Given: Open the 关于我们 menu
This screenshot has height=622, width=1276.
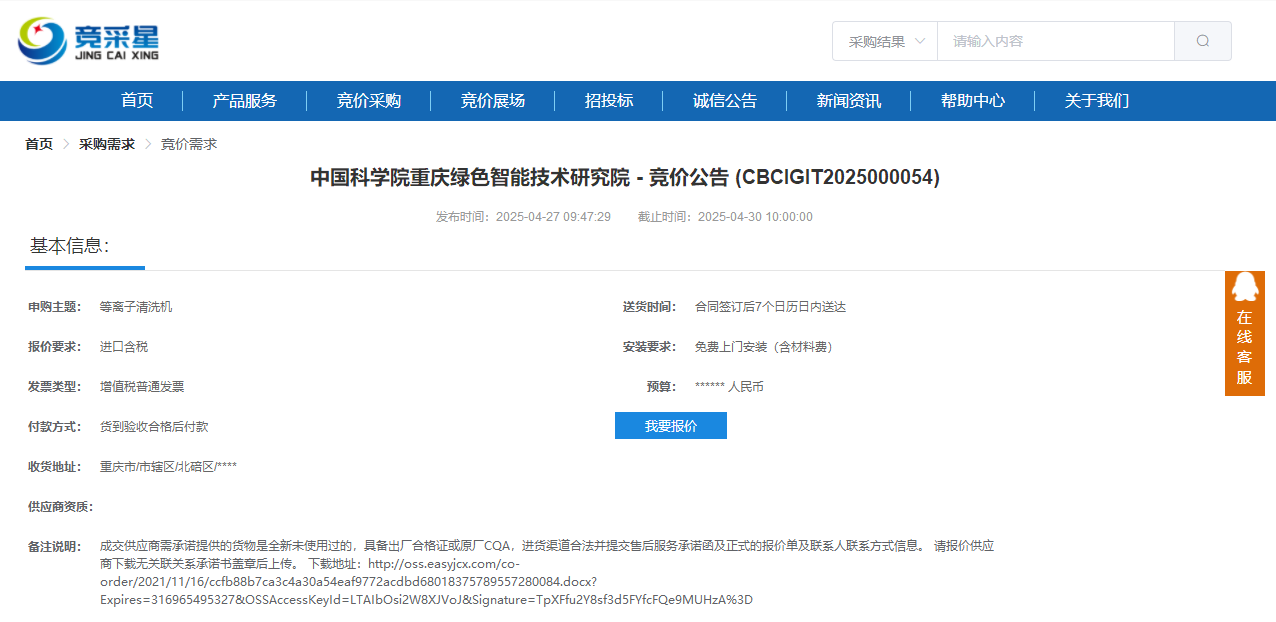Looking at the screenshot, I should coord(1095,100).
